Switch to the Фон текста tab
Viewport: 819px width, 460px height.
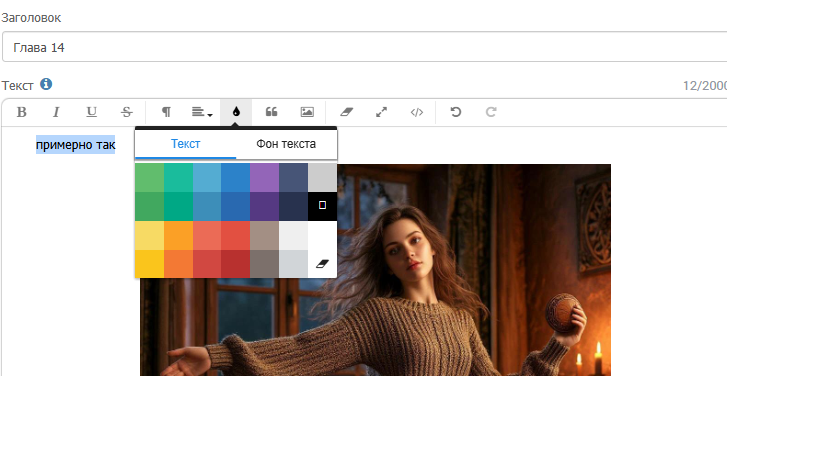(x=286, y=144)
